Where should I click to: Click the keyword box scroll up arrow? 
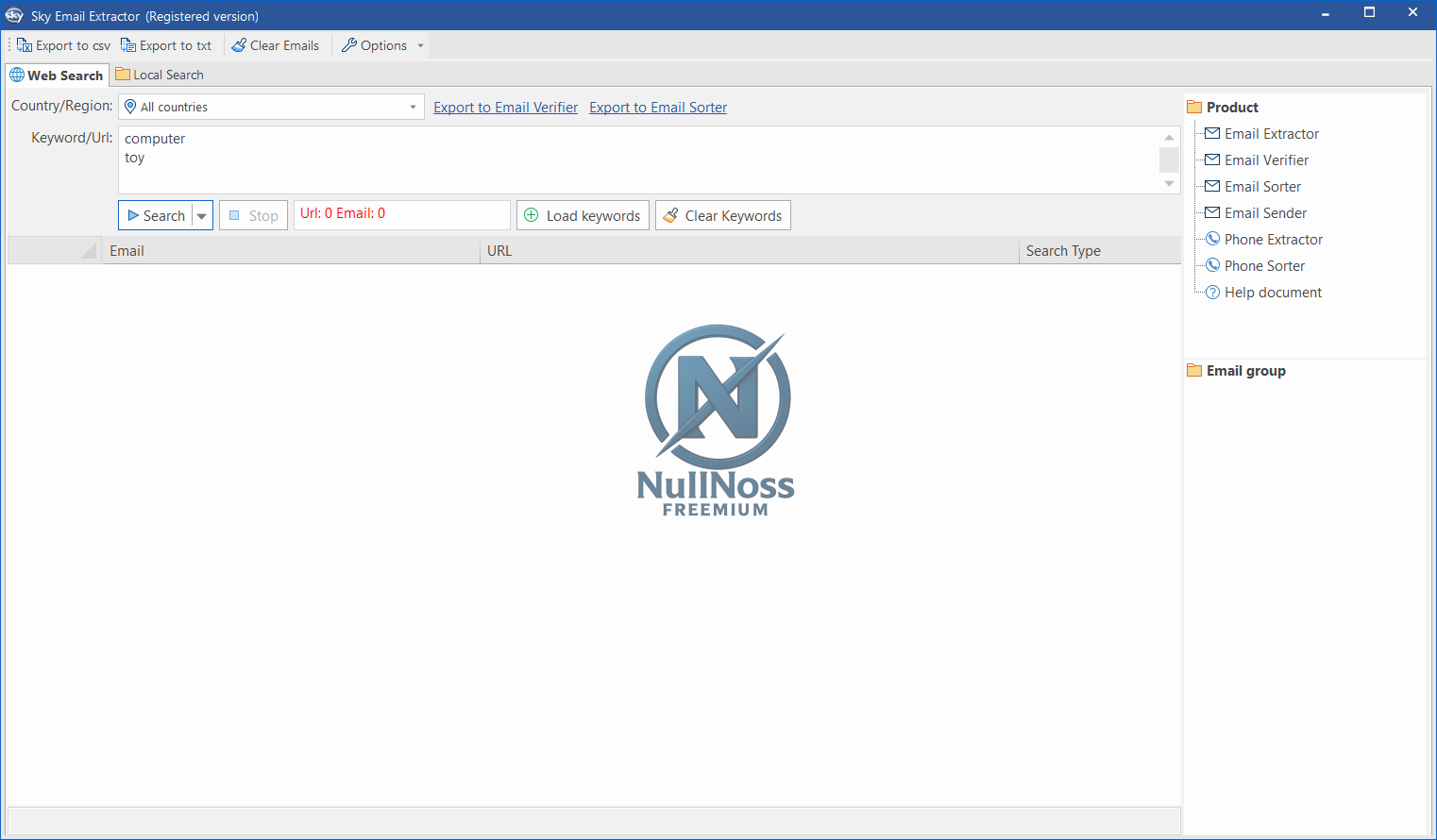pos(1169,137)
